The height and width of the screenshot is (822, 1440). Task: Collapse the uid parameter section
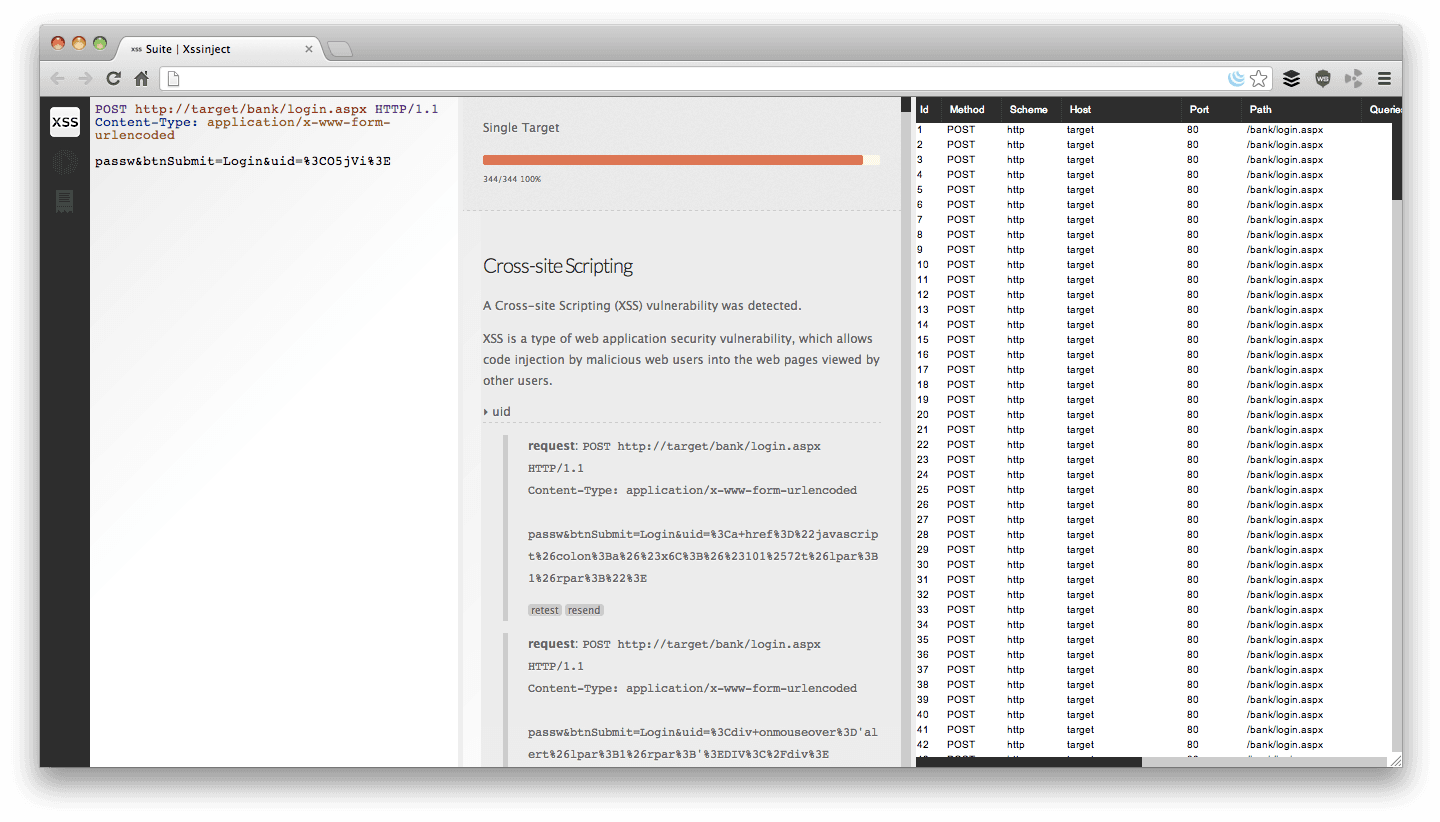click(497, 411)
